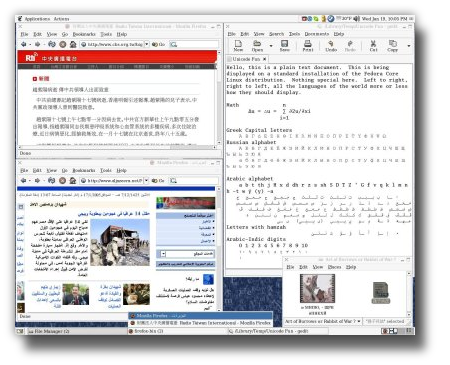450x365 pixels.
Task: Expand gedit toolbar overflow arrow after Copy
Action: click(409, 46)
